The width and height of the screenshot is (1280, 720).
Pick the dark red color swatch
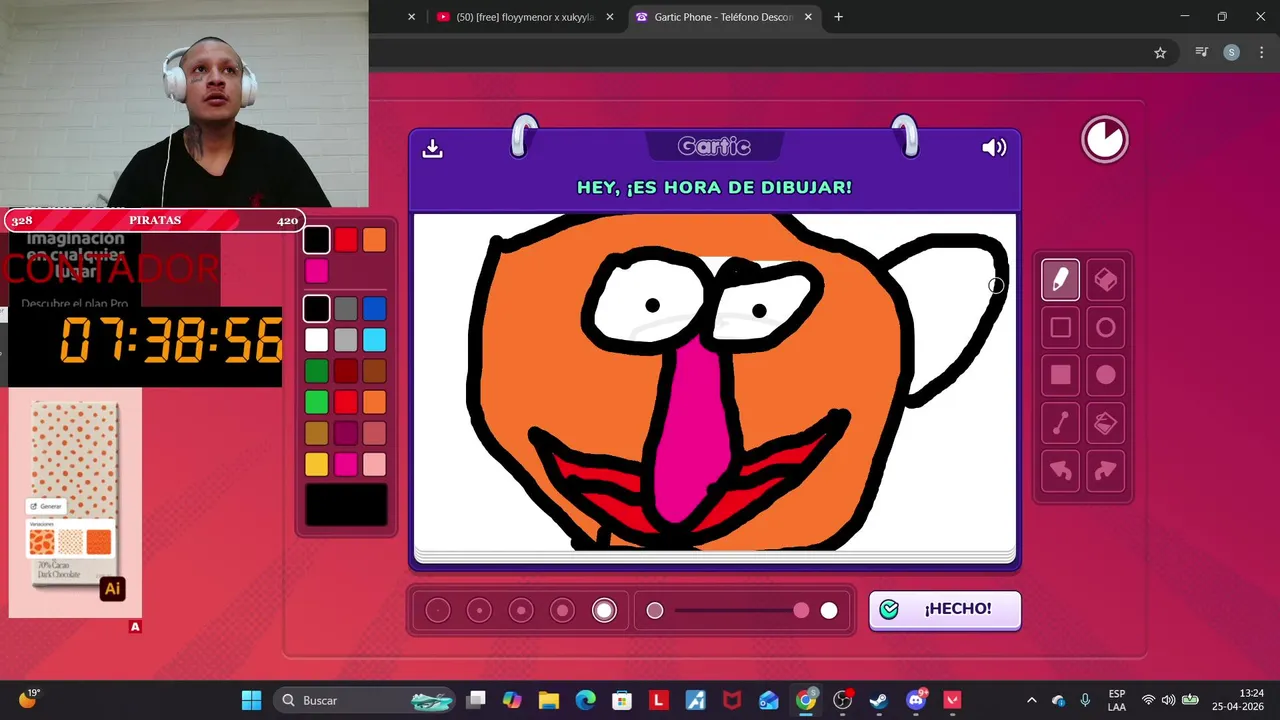[x=346, y=371]
